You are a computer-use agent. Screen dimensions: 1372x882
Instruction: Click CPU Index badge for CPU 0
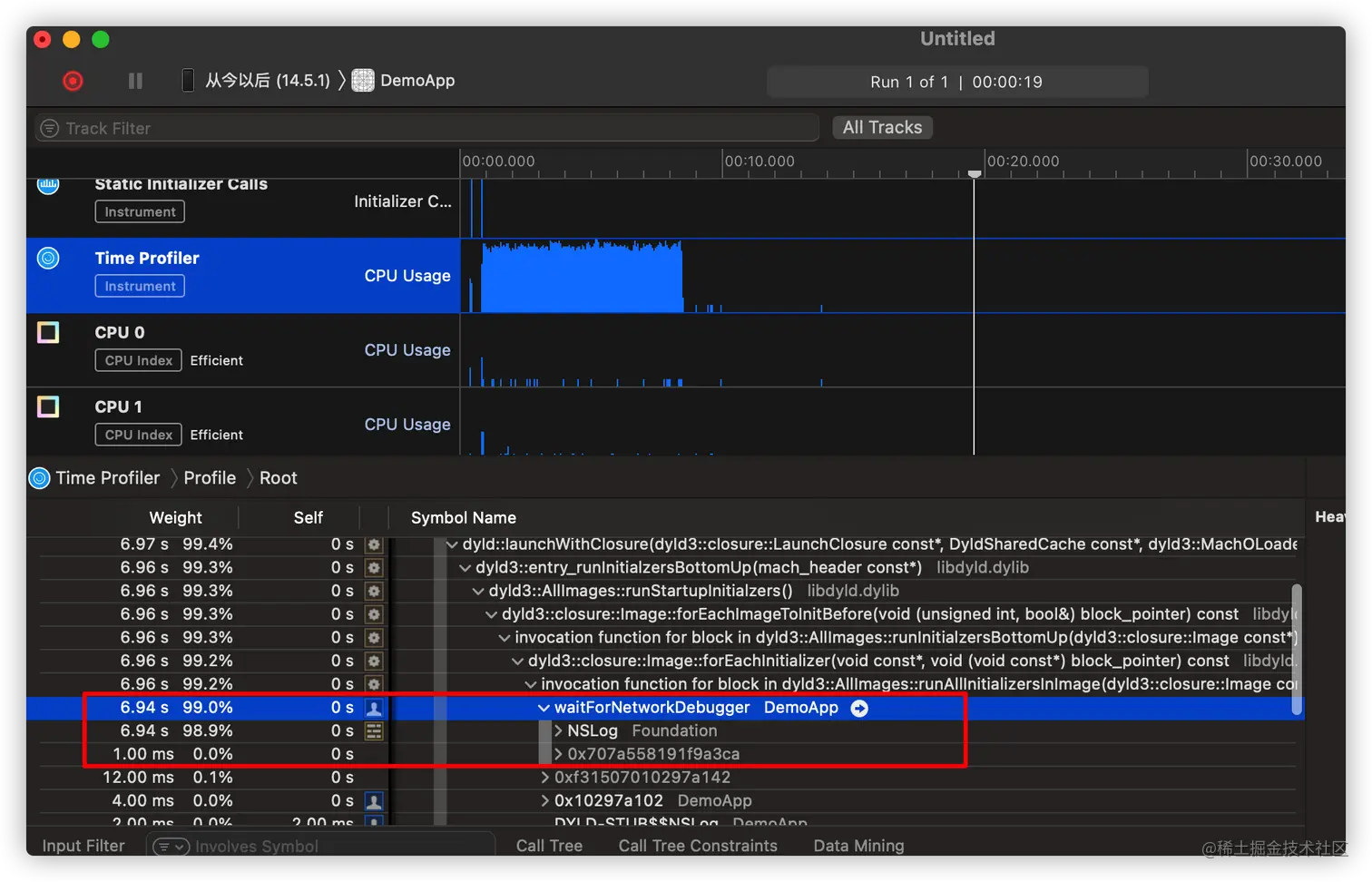pyautogui.click(x=138, y=360)
